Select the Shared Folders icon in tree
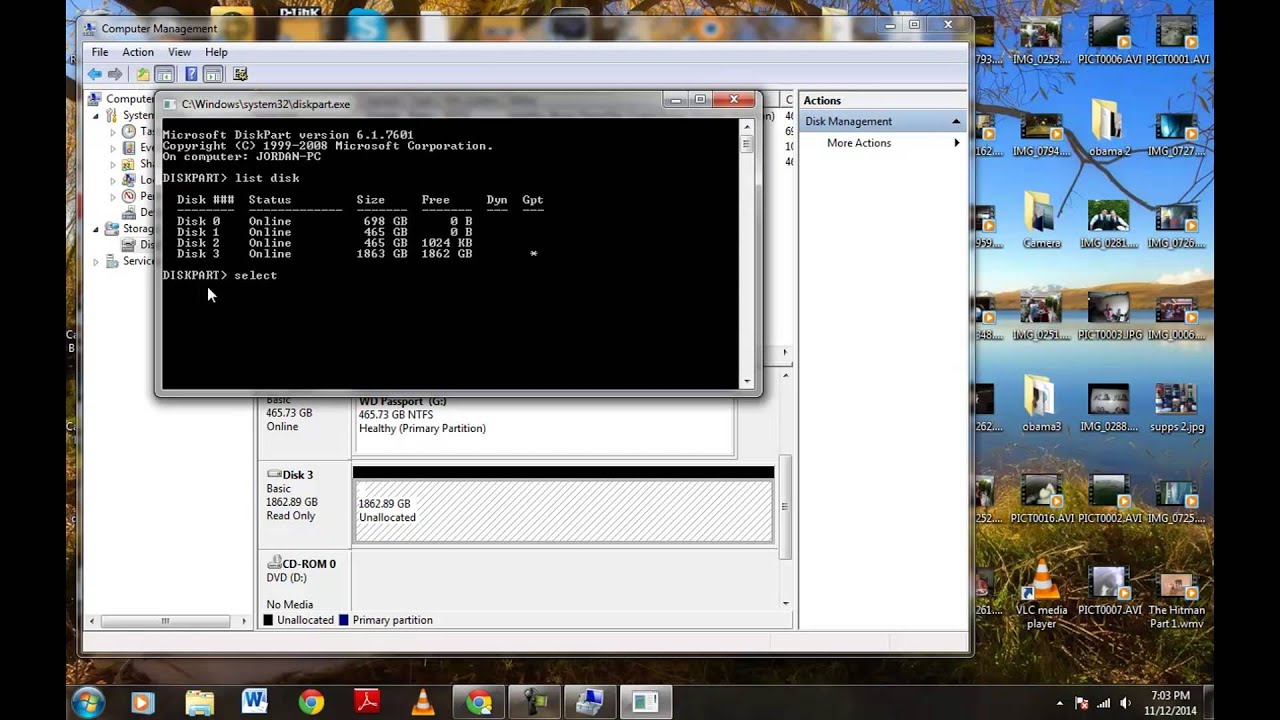Image resolution: width=1280 pixels, height=720 pixels. [x=128, y=163]
